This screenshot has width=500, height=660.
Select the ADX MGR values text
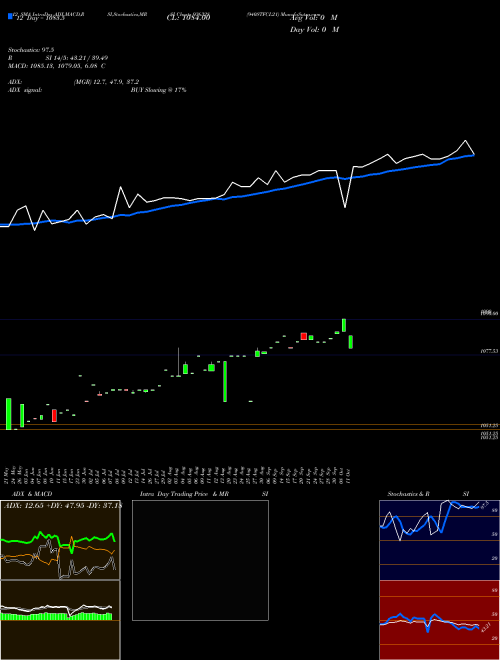pyautogui.click(x=106, y=82)
